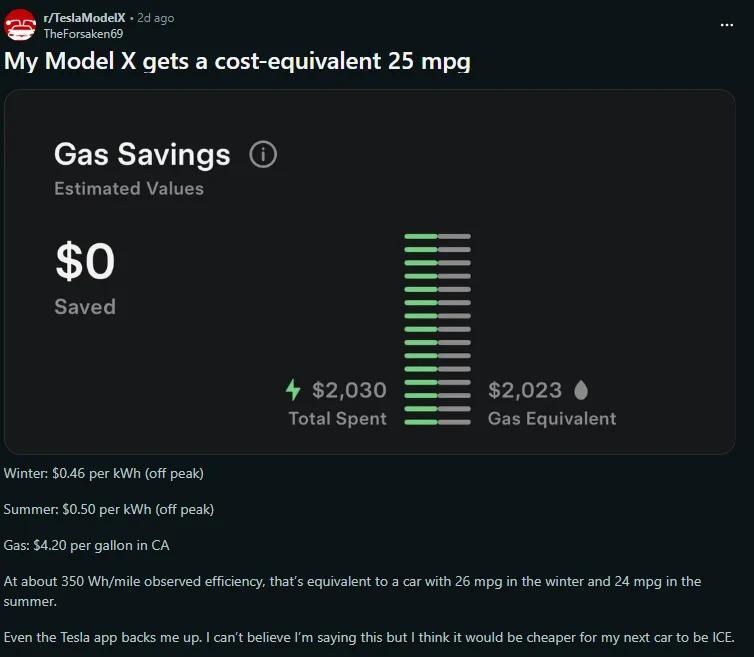Viewport: 754px width, 657px height.
Task: Open the post title about 25 mpg
Action: (x=237, y=60)
